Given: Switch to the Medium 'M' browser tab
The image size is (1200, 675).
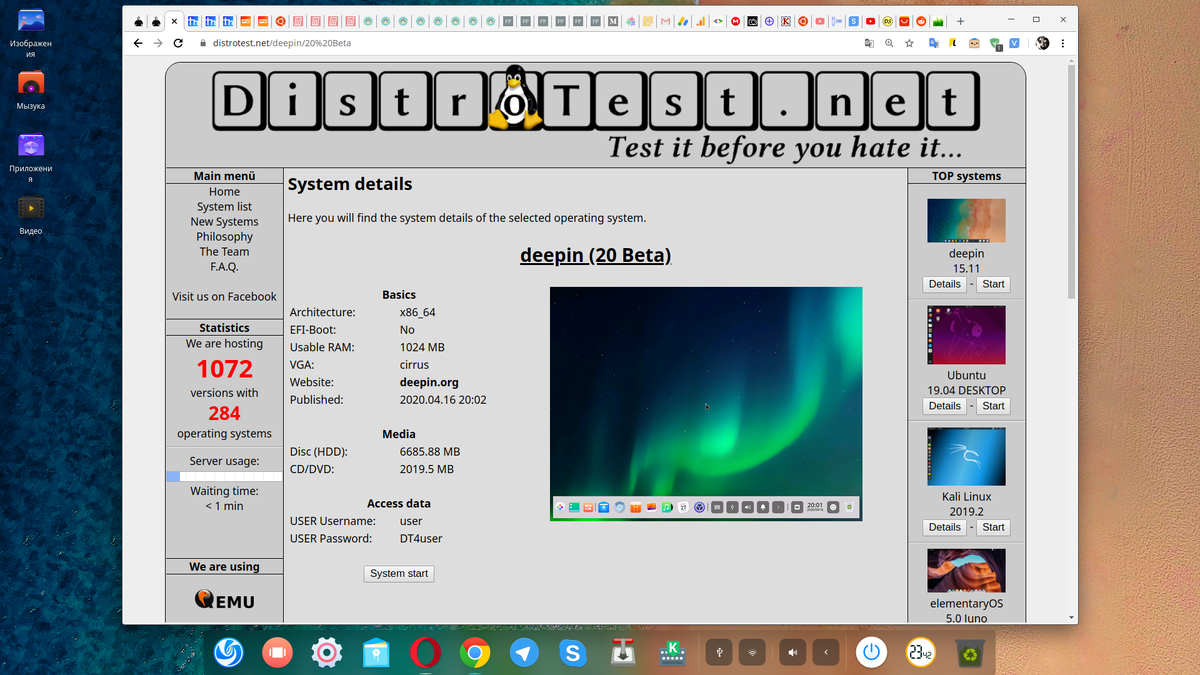Looking at the screenshot, I should tap(612, 20).
